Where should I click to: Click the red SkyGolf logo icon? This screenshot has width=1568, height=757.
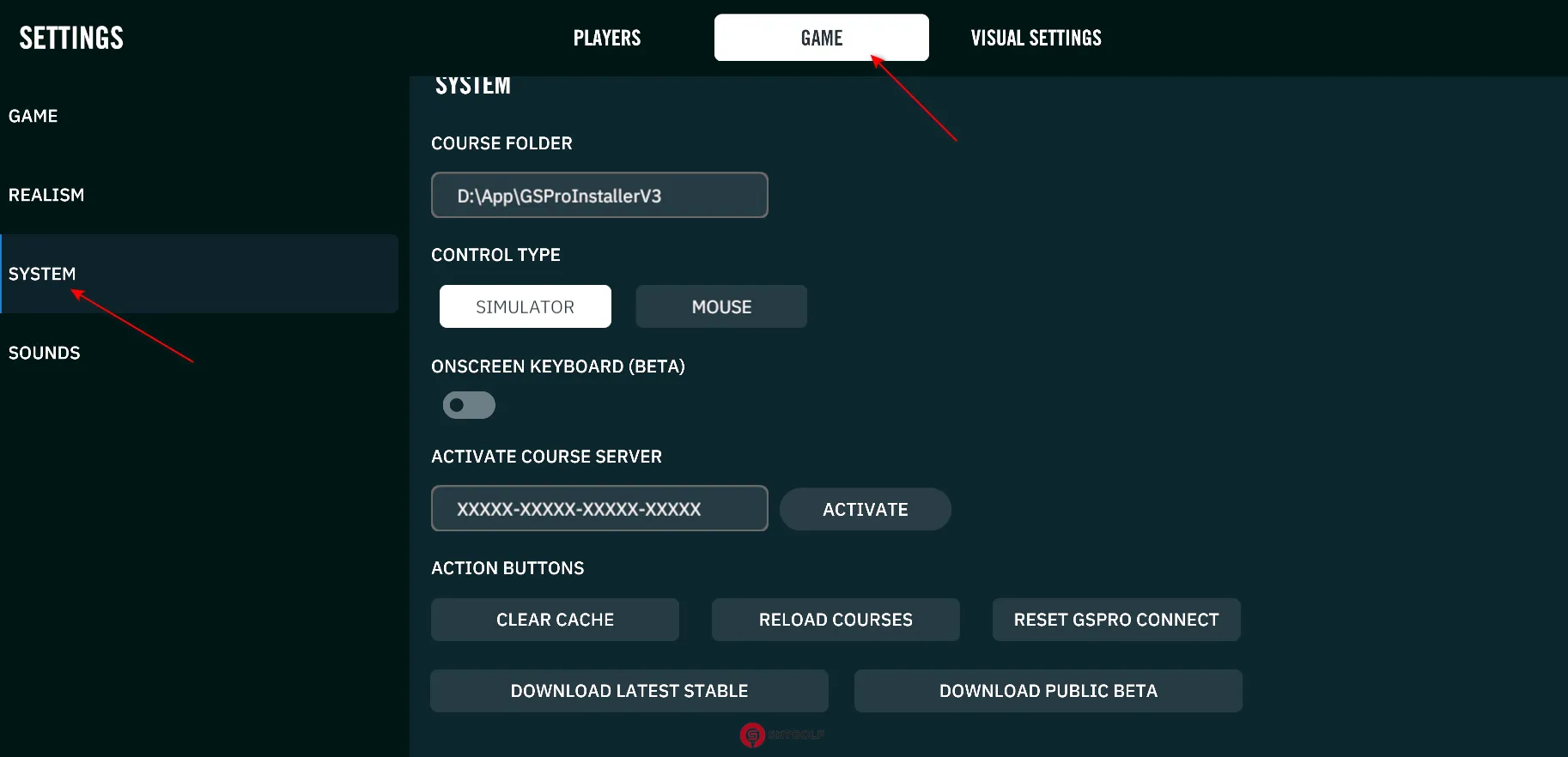pyautogui.click(x=752, y=735)
